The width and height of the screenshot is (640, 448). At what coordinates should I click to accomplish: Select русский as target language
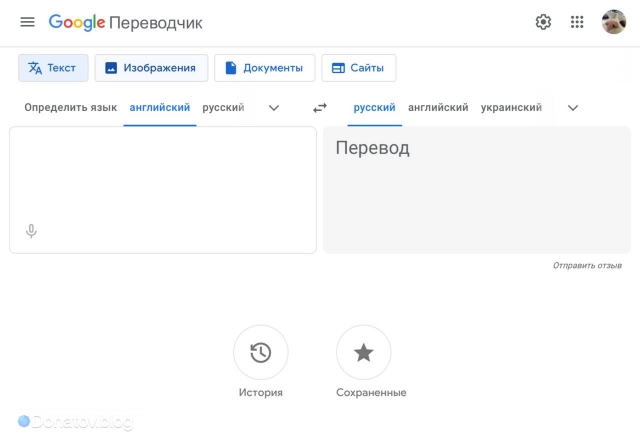click(374, 108)
